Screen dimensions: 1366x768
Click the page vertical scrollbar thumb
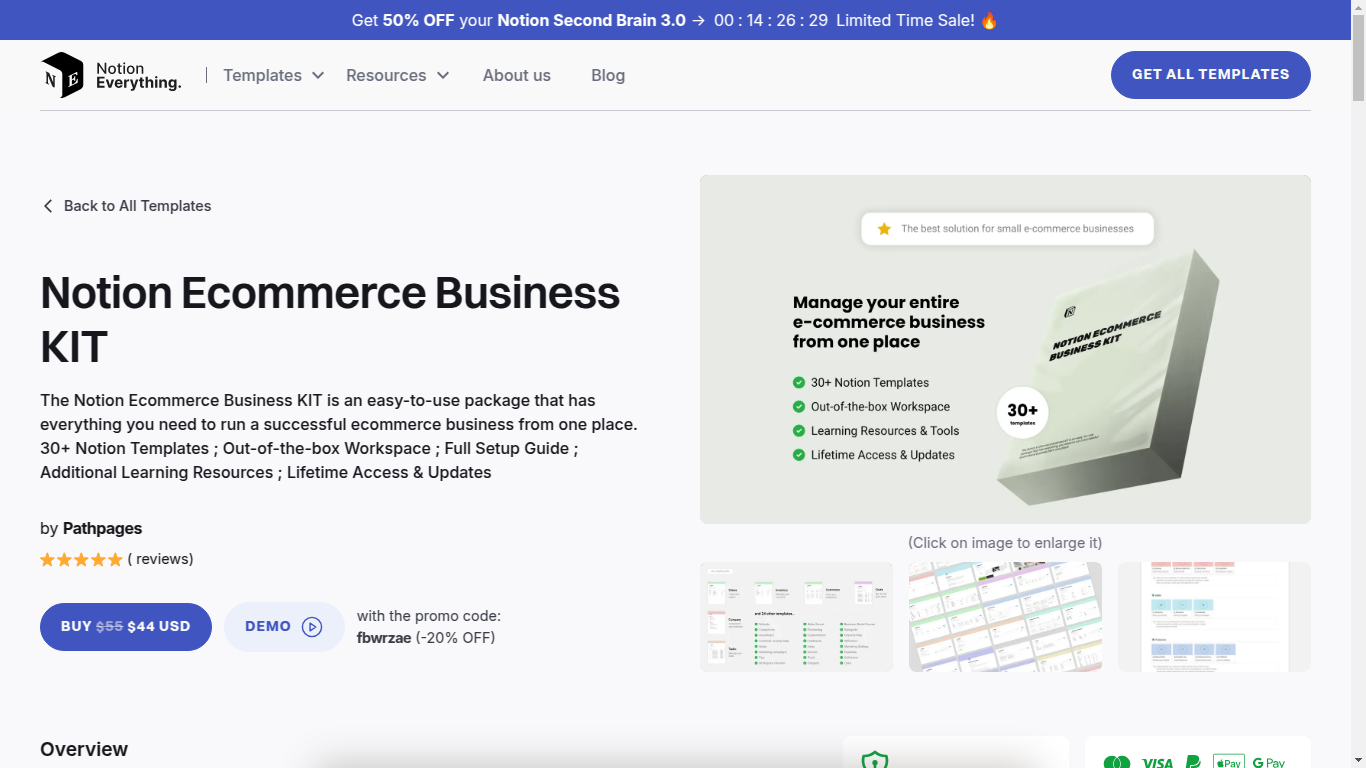[1358, 58]
